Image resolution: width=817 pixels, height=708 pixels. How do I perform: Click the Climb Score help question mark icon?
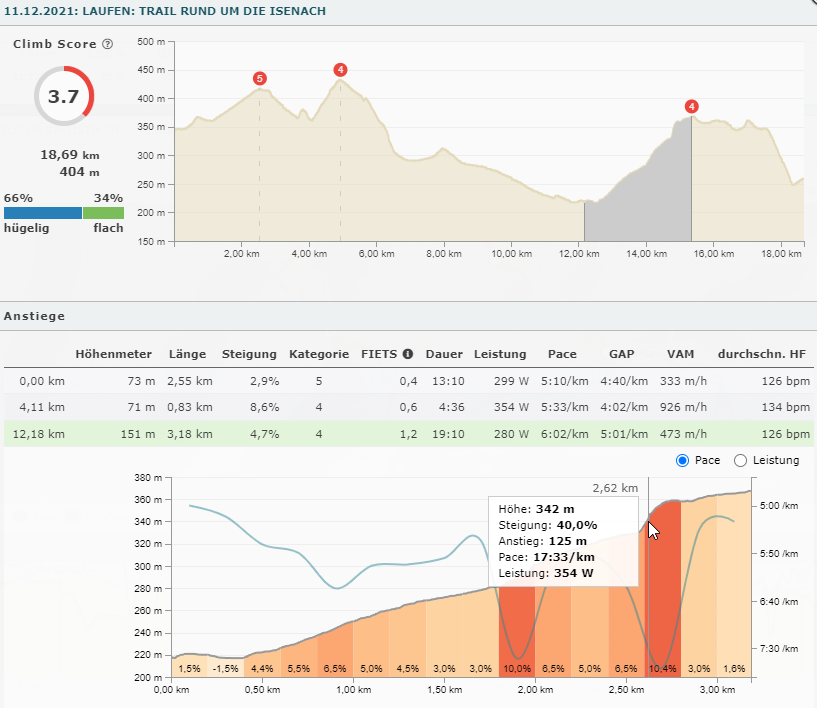pos(107,45)
